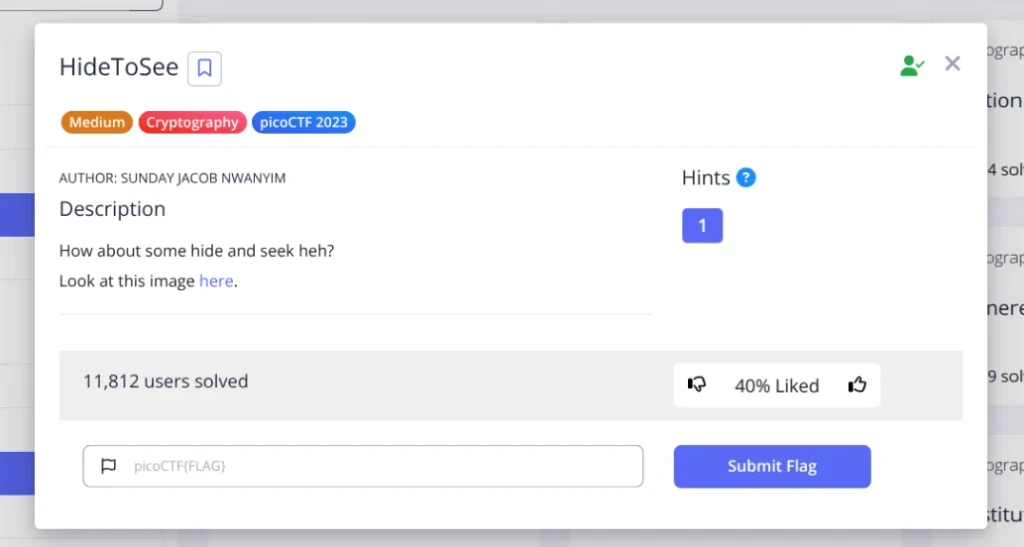Click the Hints heading label

pyautogui.click(x=705, y=178)
